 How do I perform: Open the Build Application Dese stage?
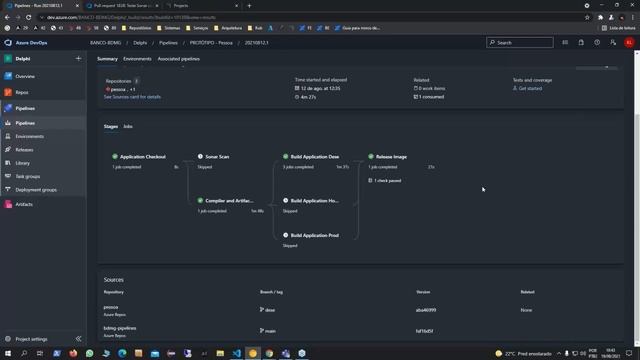(x=314, y=157)
